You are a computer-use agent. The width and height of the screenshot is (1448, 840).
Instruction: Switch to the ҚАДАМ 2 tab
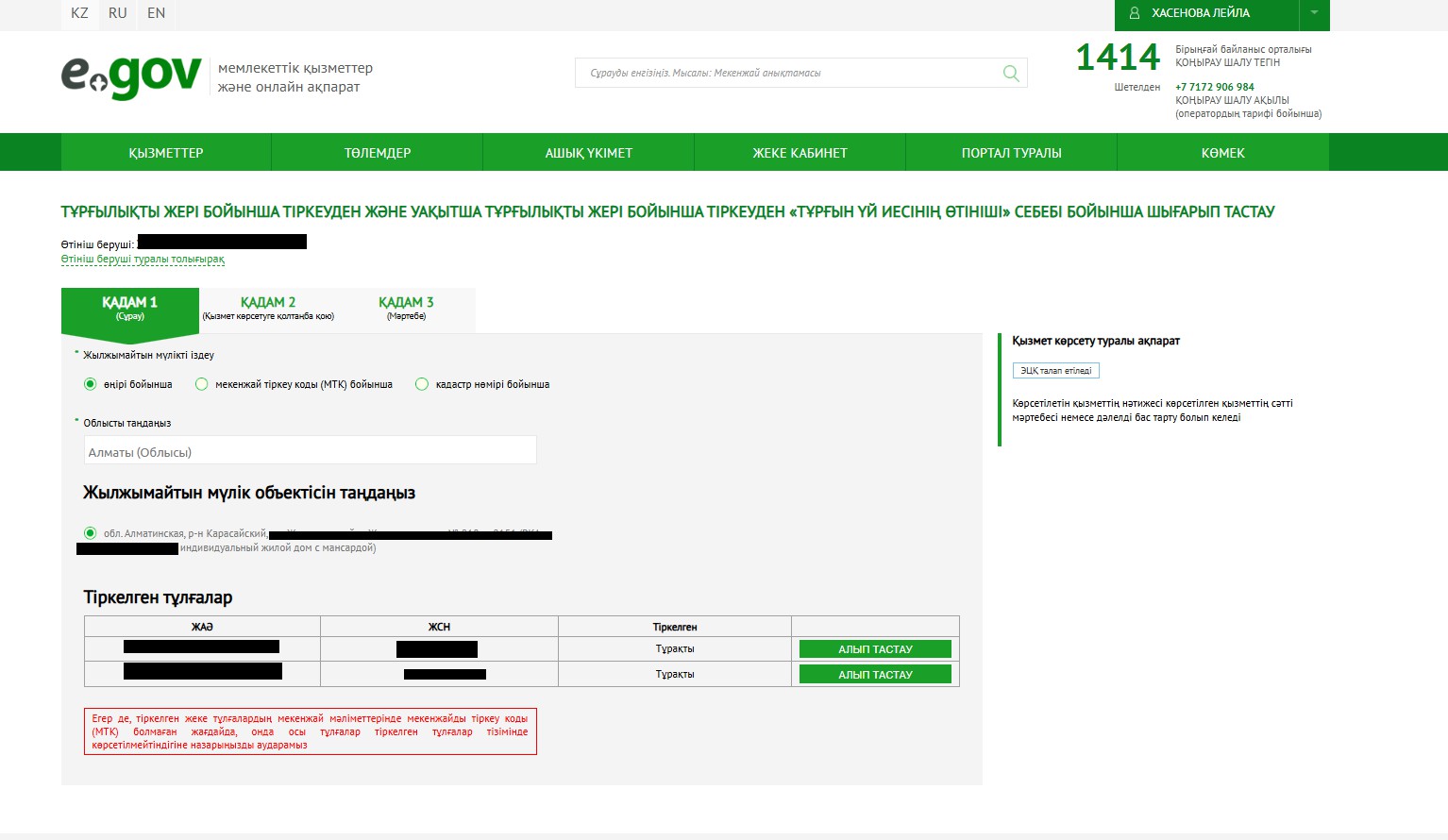[x=268, y=309]
